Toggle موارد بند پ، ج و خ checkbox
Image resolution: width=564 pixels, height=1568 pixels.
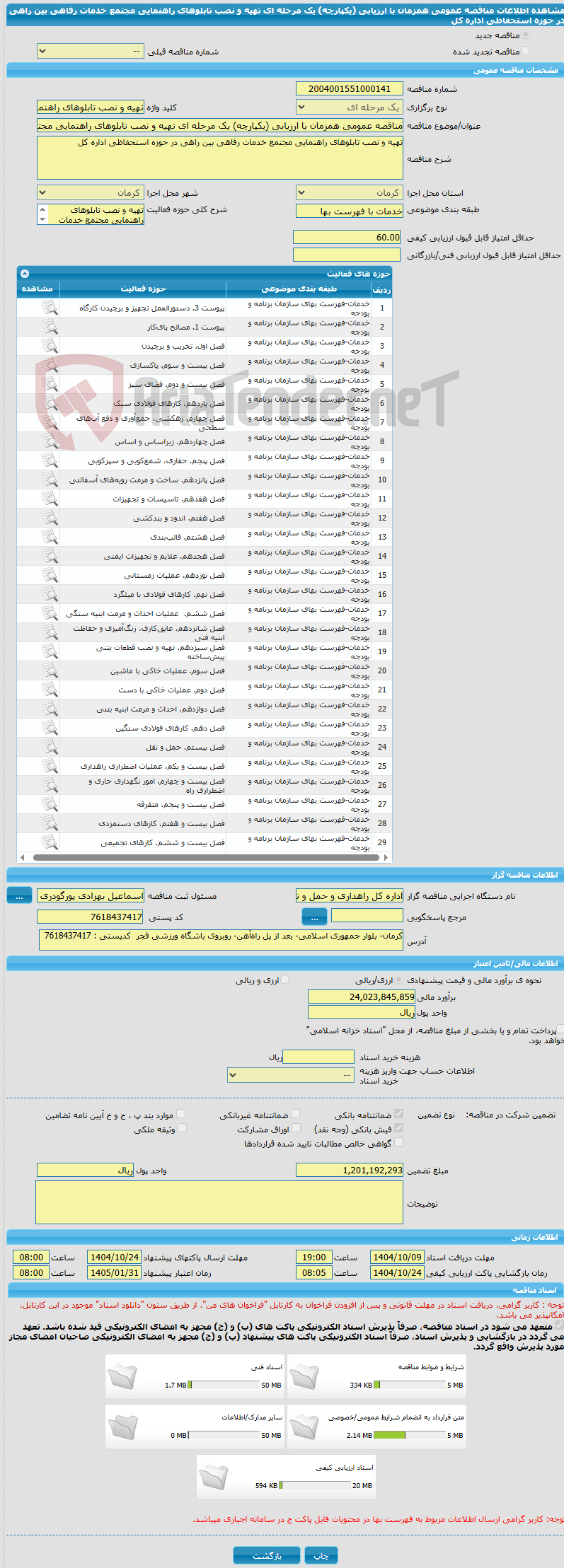(181, 1114)
